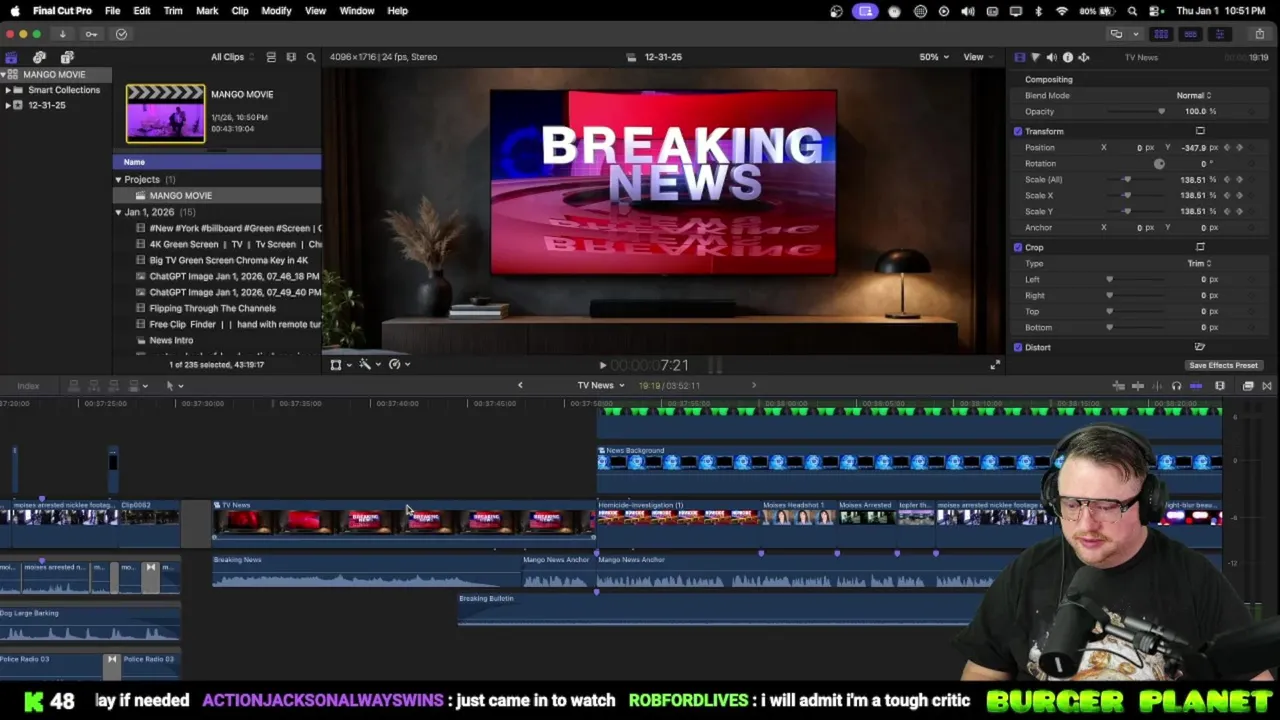Open TV News timeline name dropdown
This screenshot has height=720, width=1280.
(x=600, y=385)
